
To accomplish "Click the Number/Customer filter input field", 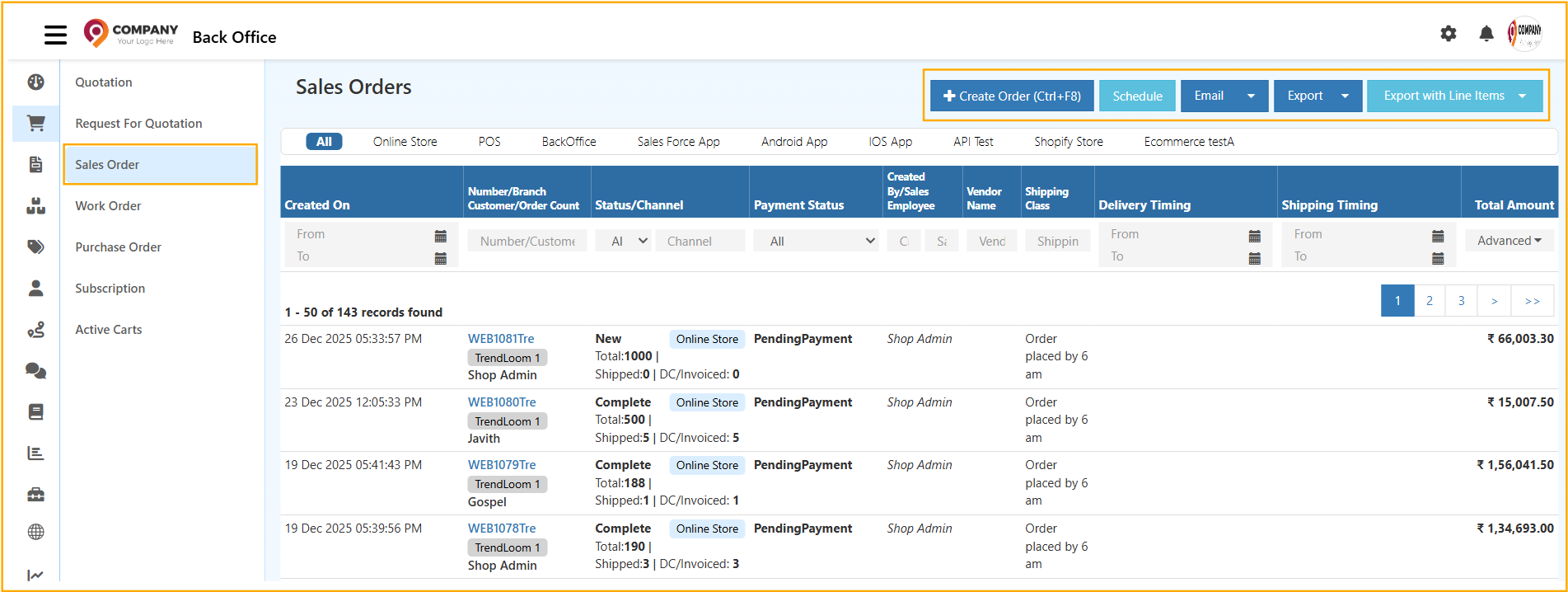I will (x=527, y=242).
